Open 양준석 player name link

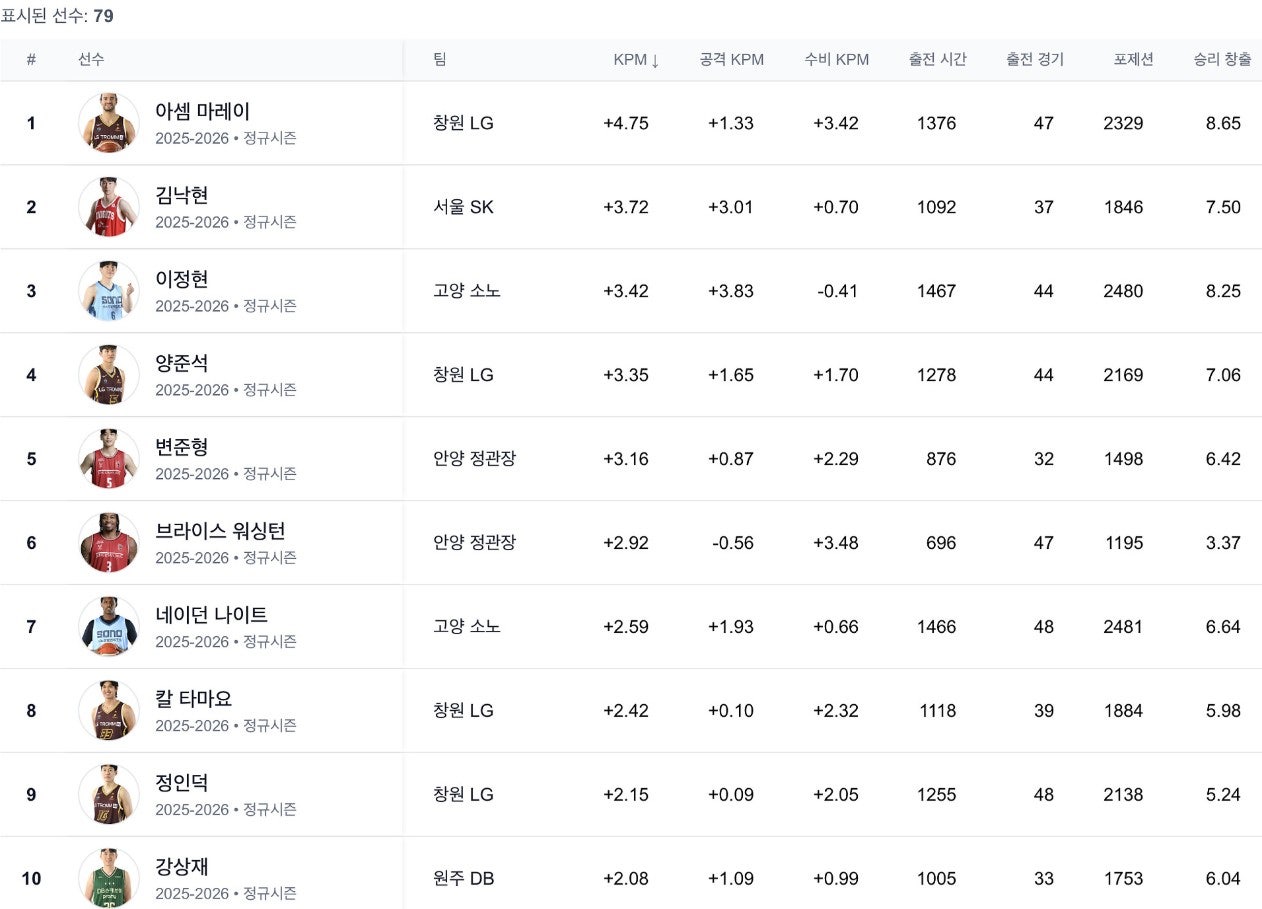click(182, 363)
